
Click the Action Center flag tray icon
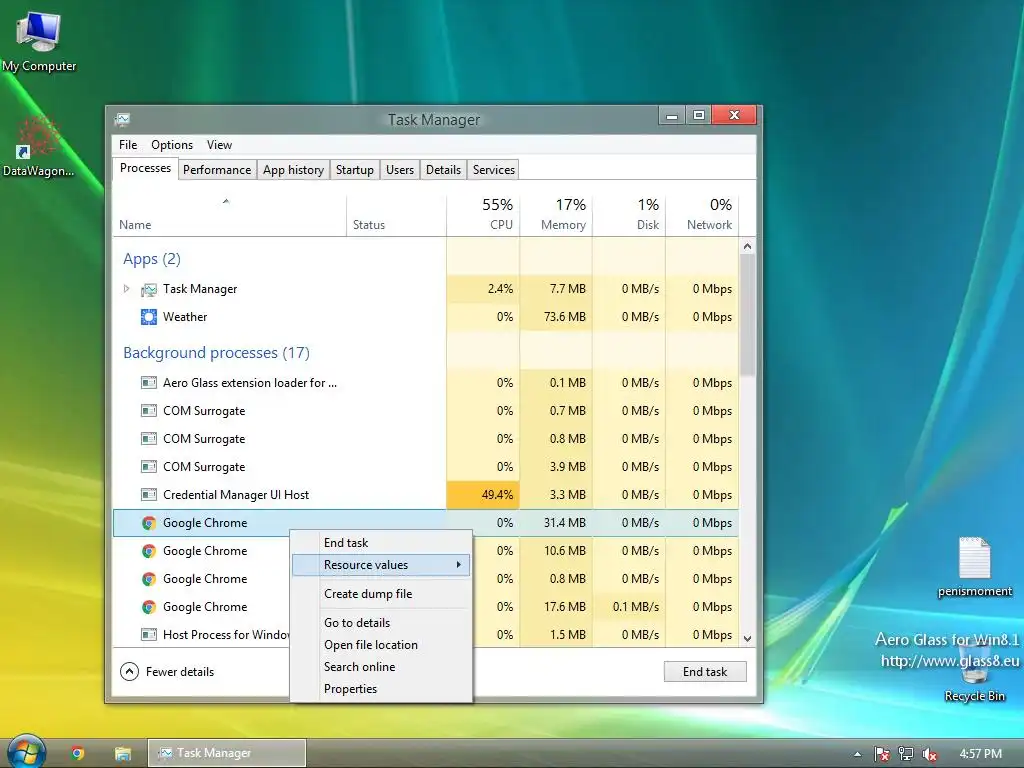pos(882,754)
